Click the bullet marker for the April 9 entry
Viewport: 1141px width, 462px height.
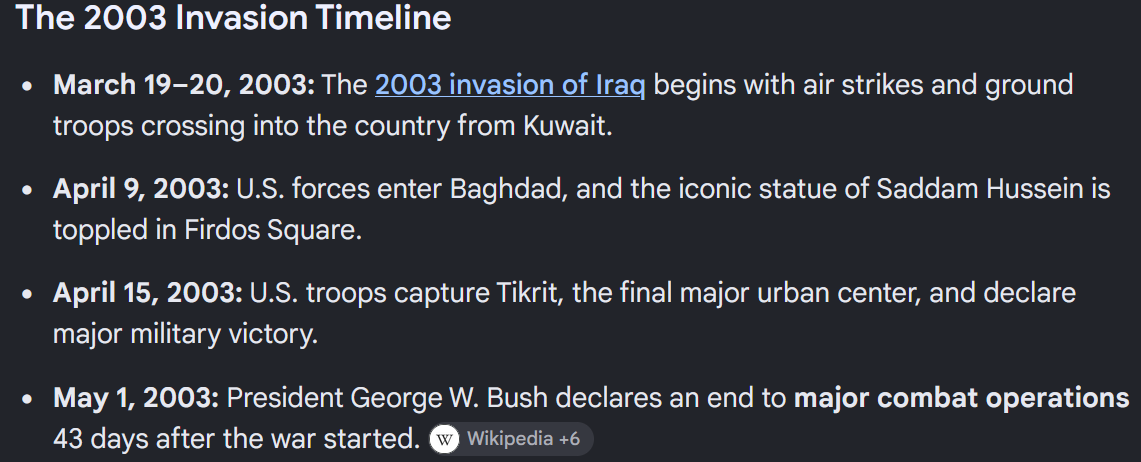point(28,190)
